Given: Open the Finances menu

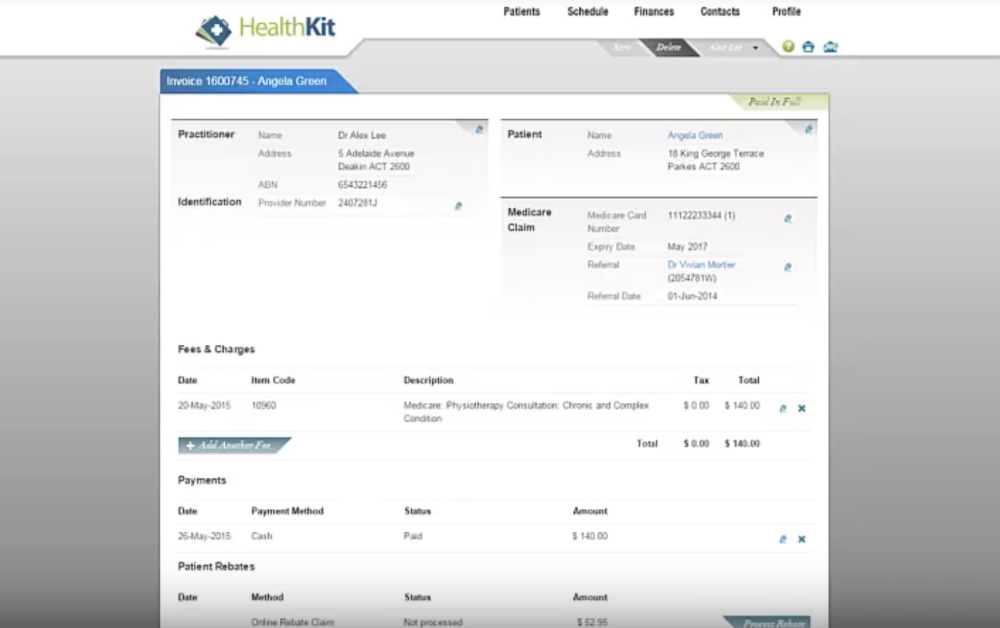Looking at the screenshot, I should pyautogui.click(x=654, y=11).
